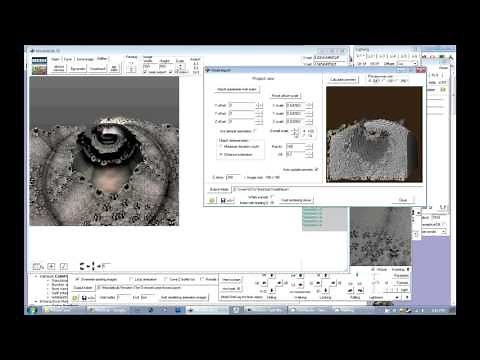Click the Rolling left arrow
This screenshot has height=360, width=480.
(x=350, y=291)
